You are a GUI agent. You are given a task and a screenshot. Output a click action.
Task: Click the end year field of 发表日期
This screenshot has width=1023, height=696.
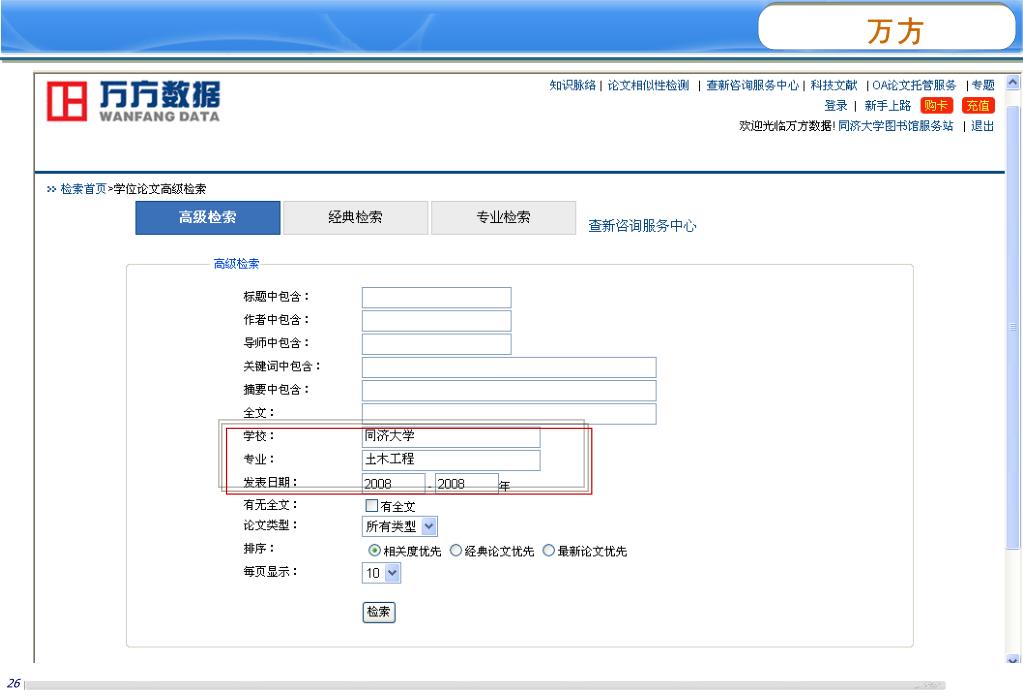pos(466,484)
